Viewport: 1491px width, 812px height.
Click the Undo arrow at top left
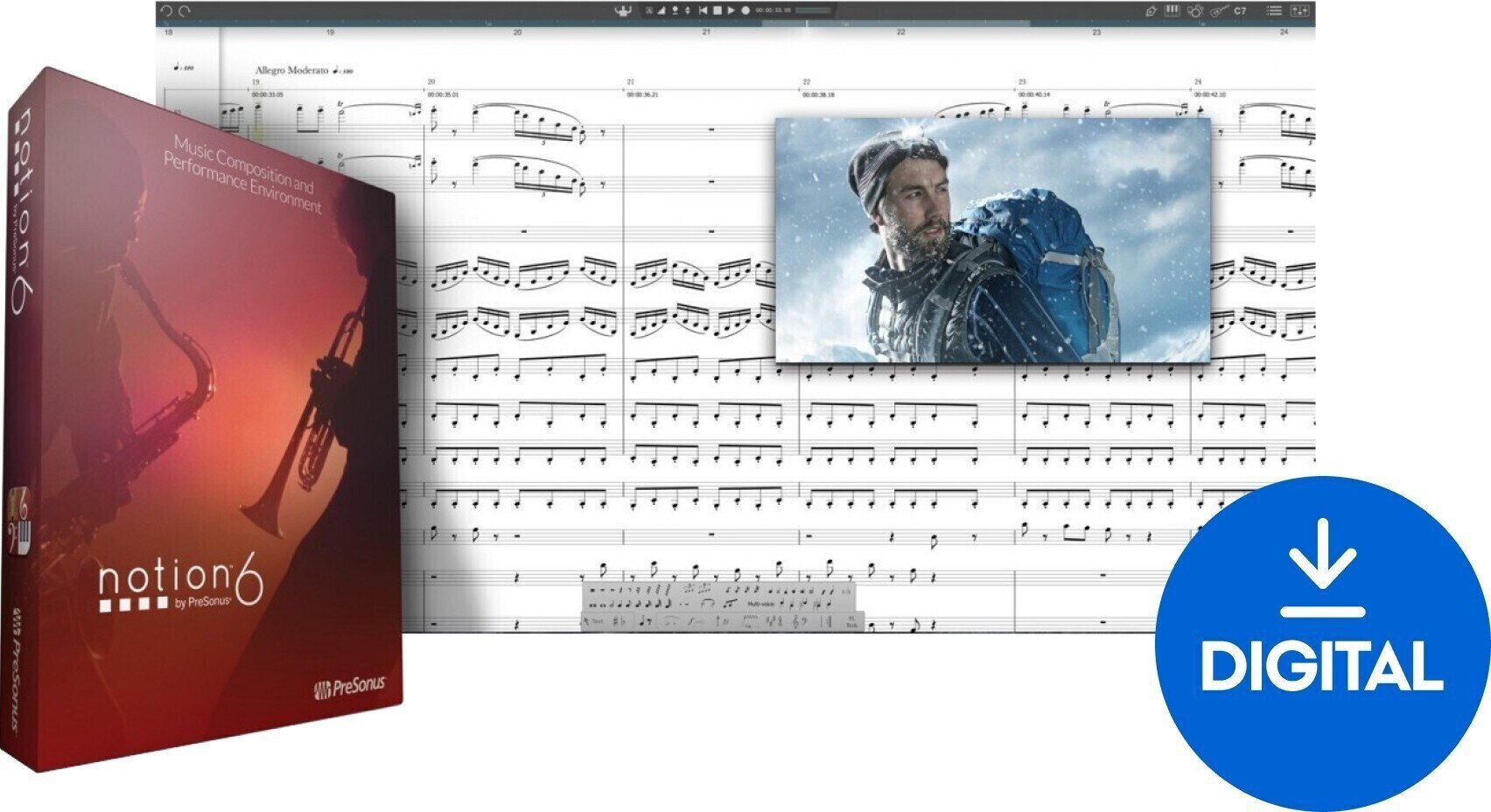click(166, 10)
